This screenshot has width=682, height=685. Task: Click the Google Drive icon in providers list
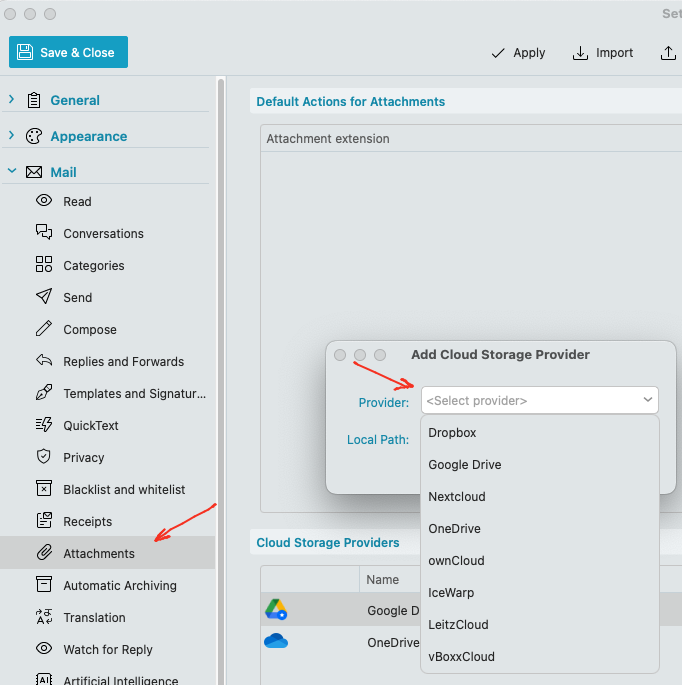[276, 610]
